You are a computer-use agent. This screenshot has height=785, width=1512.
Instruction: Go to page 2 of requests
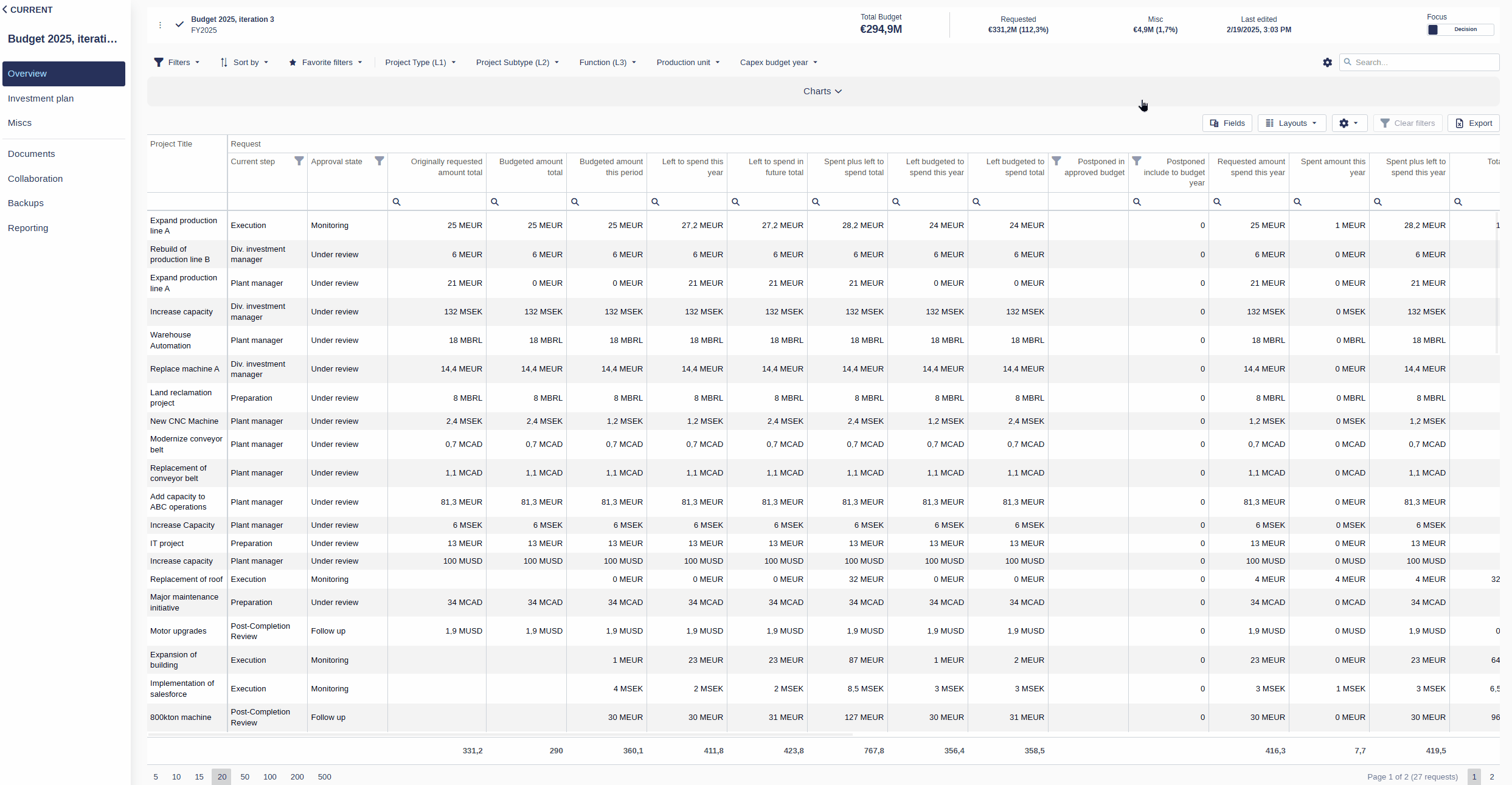pos(1491,776)
